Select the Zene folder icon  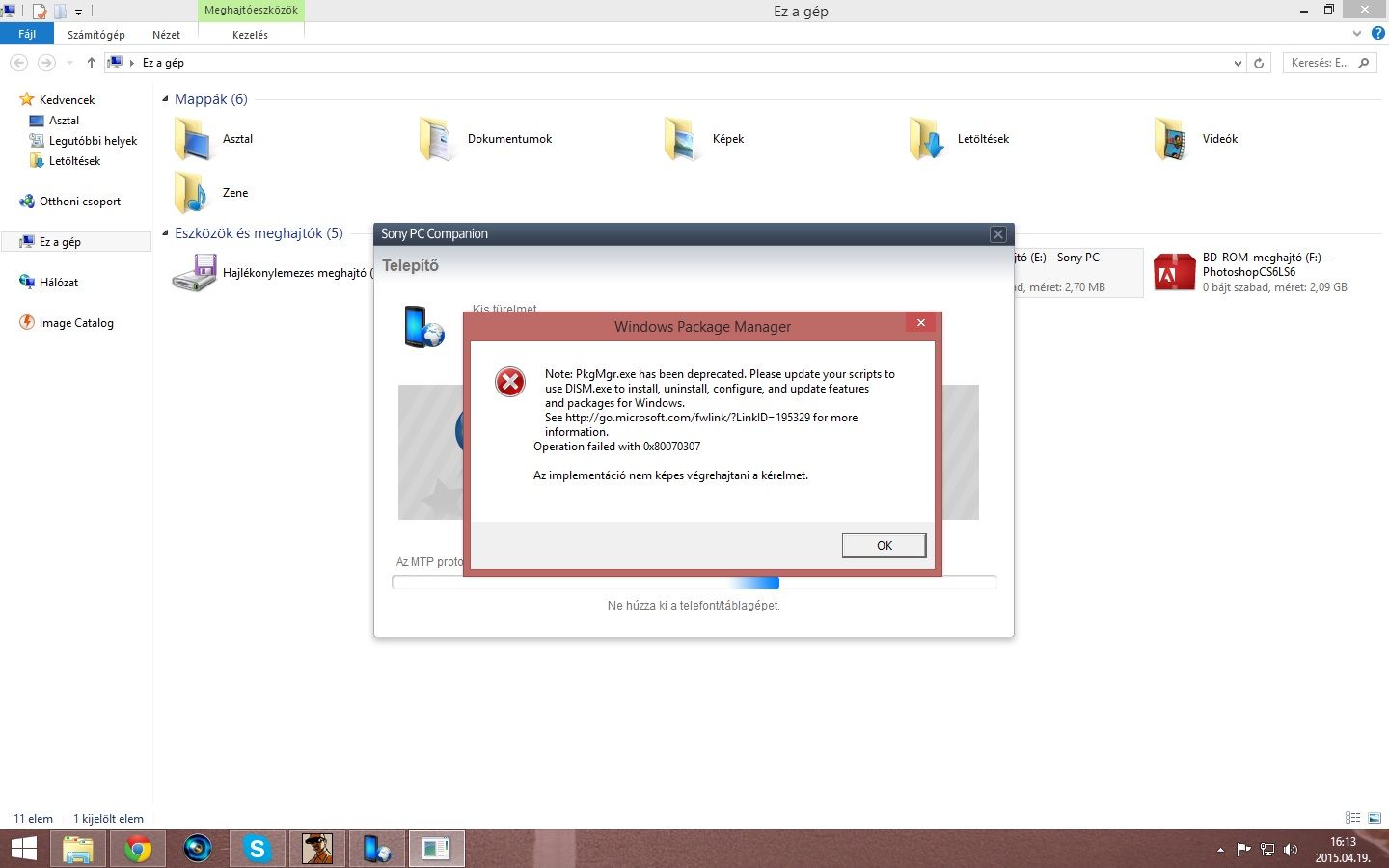click(191, 193)
